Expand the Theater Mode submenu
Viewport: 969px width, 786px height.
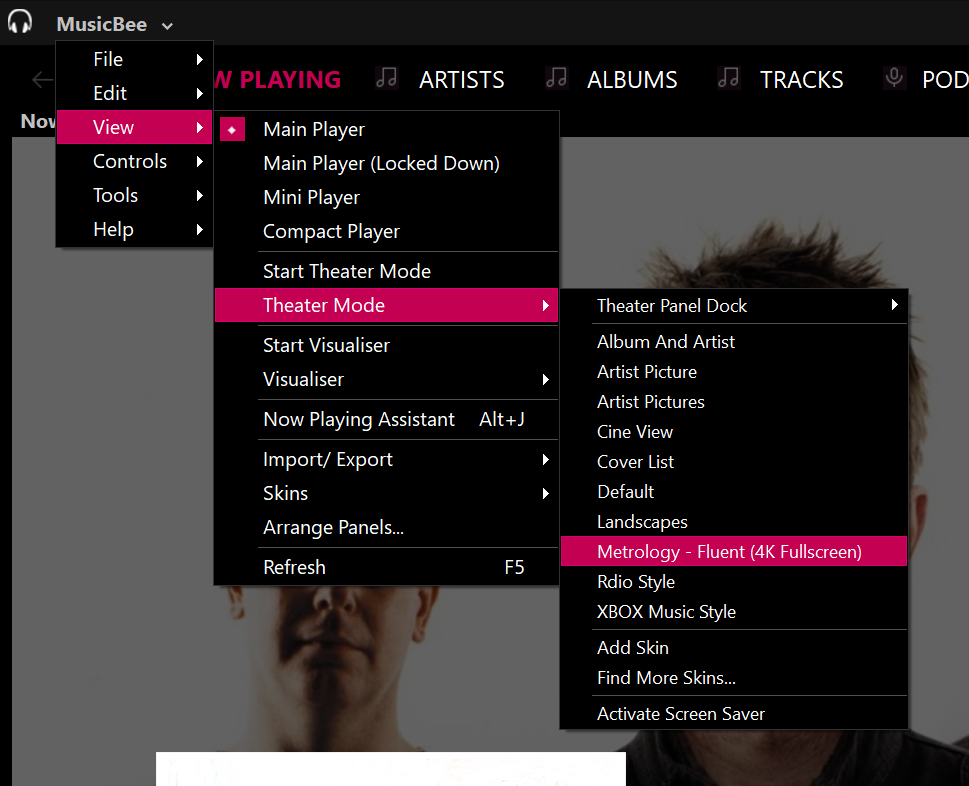tap(386, 305)
